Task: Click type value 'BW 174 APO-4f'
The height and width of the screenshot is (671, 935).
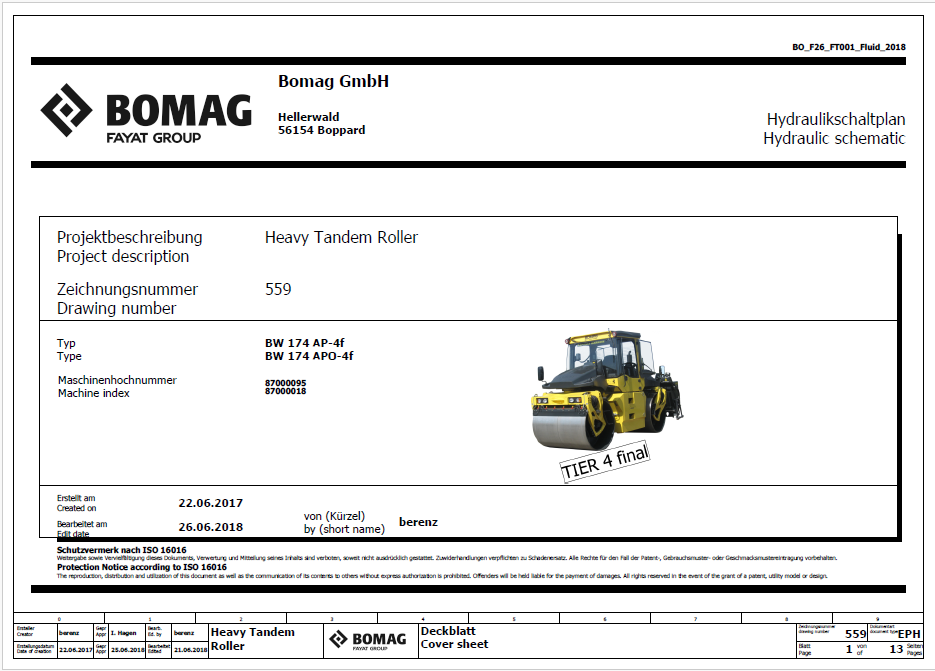Action: pyautogui.click(x=309, y=356)
